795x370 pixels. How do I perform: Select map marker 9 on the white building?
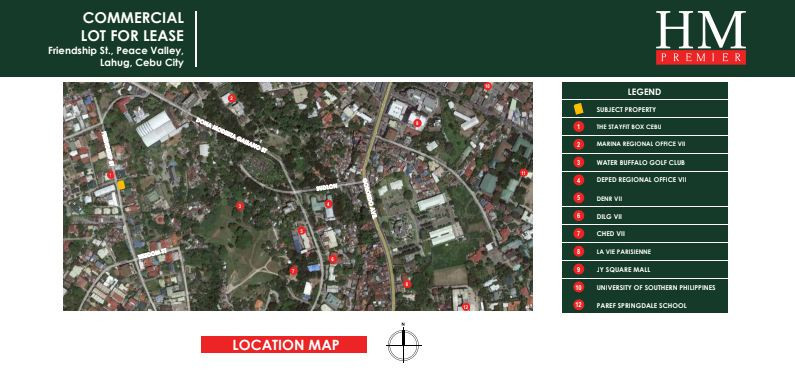pyautogui.click(x=417, y=122)
